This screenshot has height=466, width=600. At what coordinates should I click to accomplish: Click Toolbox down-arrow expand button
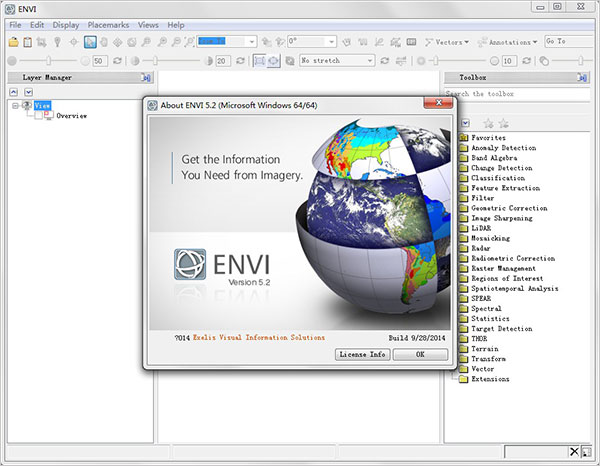tap(465, 123)
